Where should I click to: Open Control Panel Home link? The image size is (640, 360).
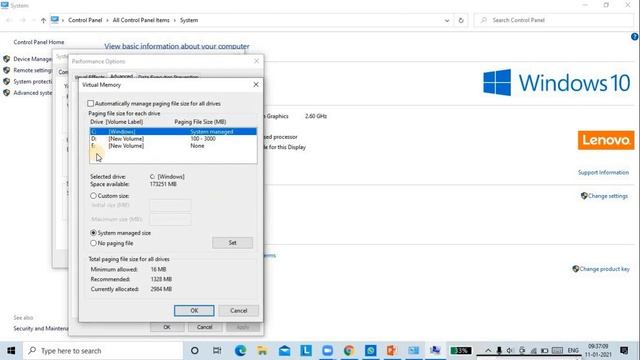click(x=39, y=42)
